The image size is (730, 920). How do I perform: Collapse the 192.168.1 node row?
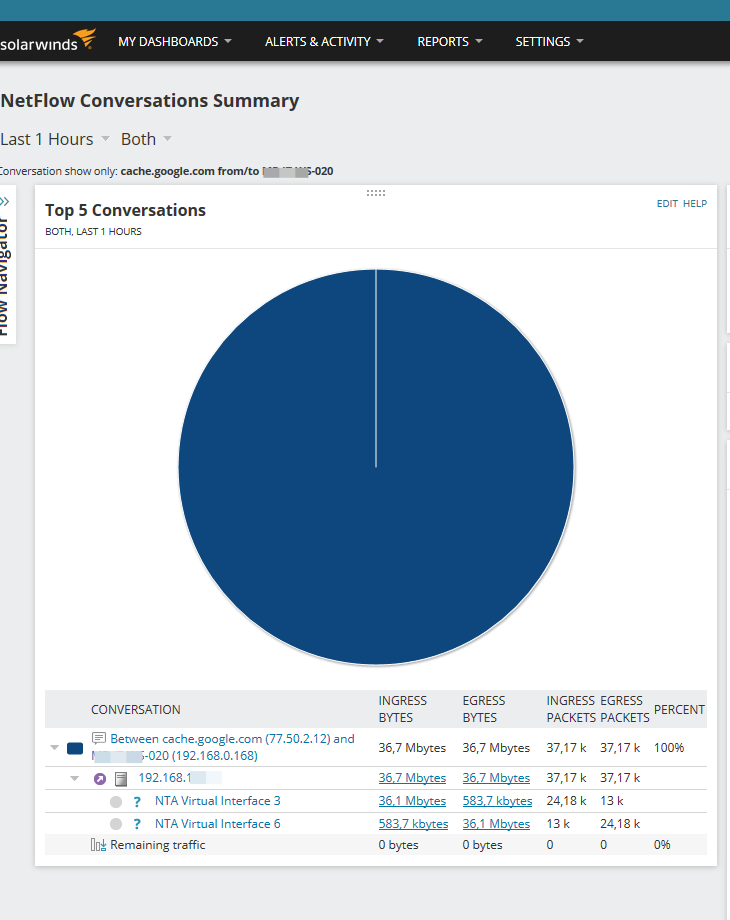75,779
